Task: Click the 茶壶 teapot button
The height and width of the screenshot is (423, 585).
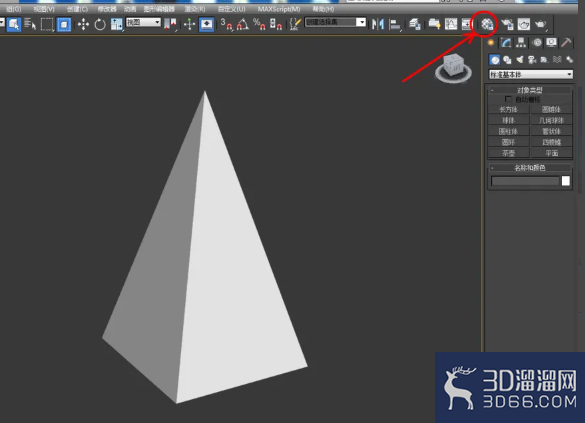Action: [509, 153]
